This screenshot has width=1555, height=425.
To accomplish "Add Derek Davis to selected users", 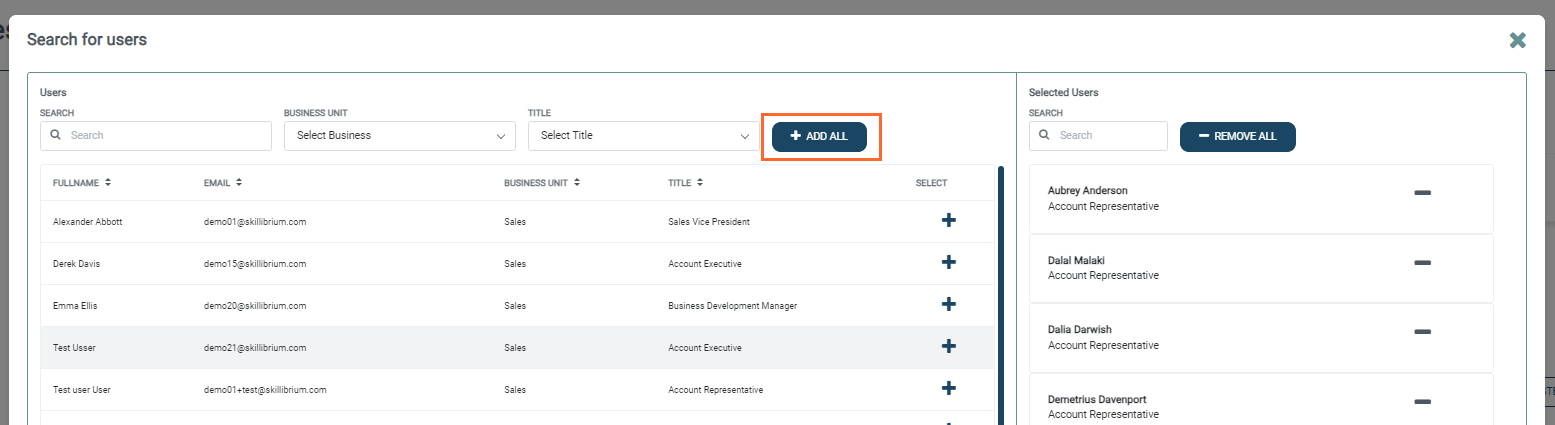I will click(x=949, y=263).
